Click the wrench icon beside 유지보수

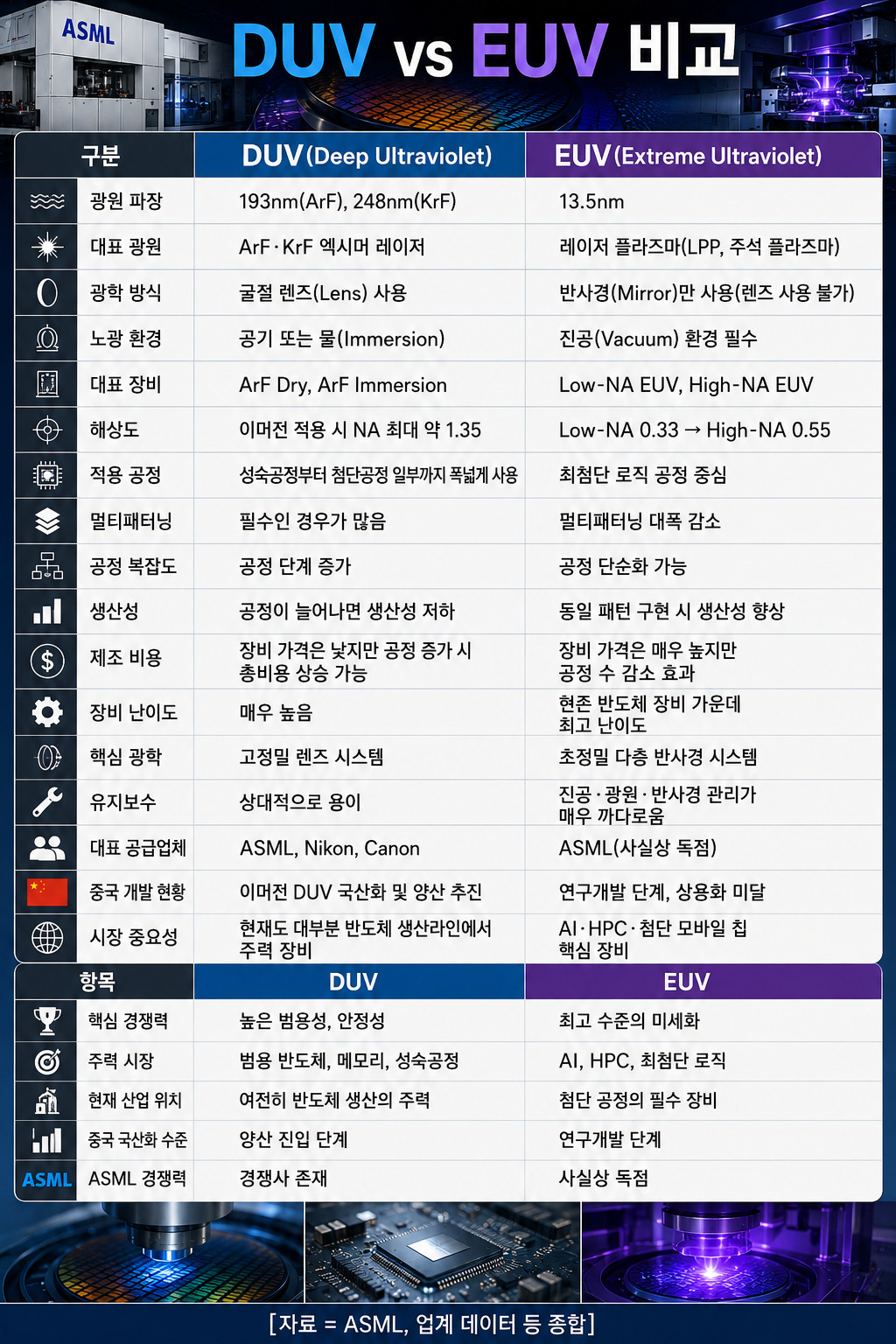click(47, 802)
